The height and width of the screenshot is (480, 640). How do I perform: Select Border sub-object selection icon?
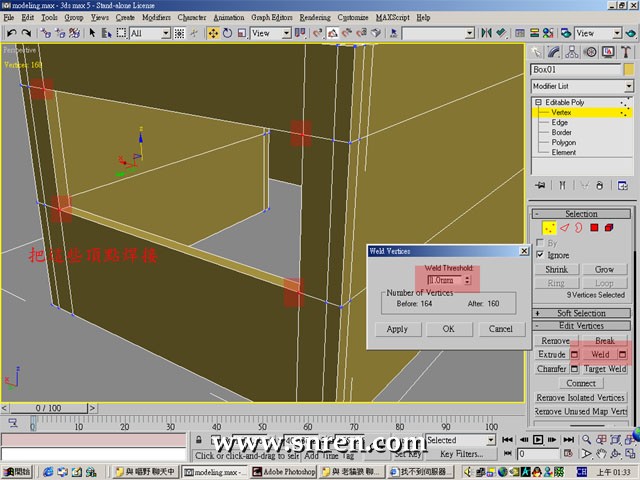[579, 228]
